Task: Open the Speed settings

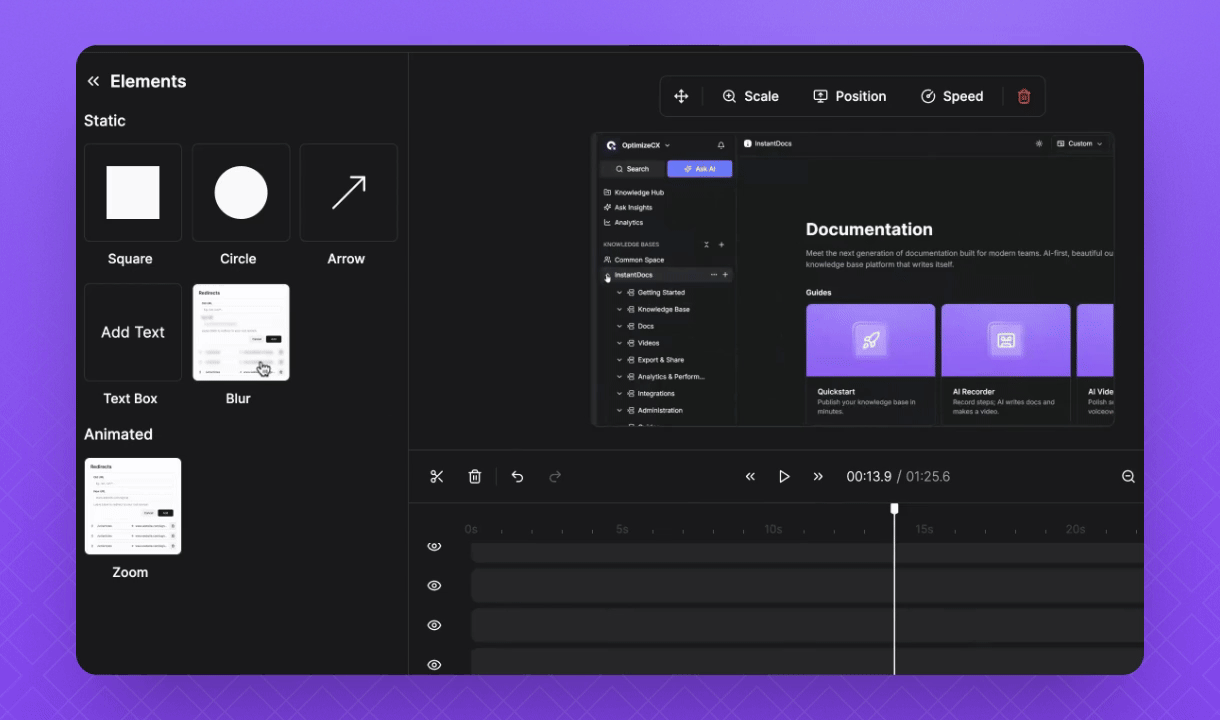Action: point(951,97)
